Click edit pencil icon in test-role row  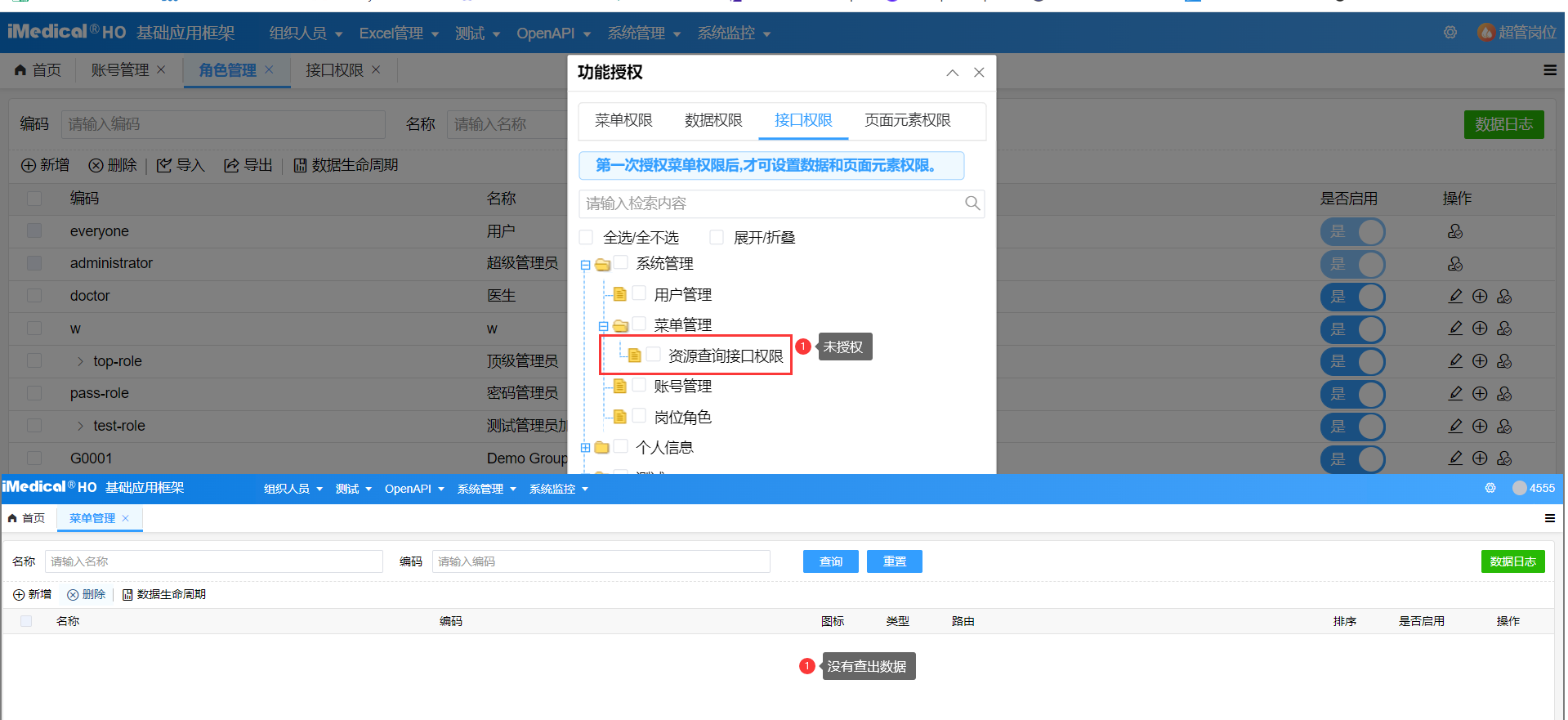1455,426
